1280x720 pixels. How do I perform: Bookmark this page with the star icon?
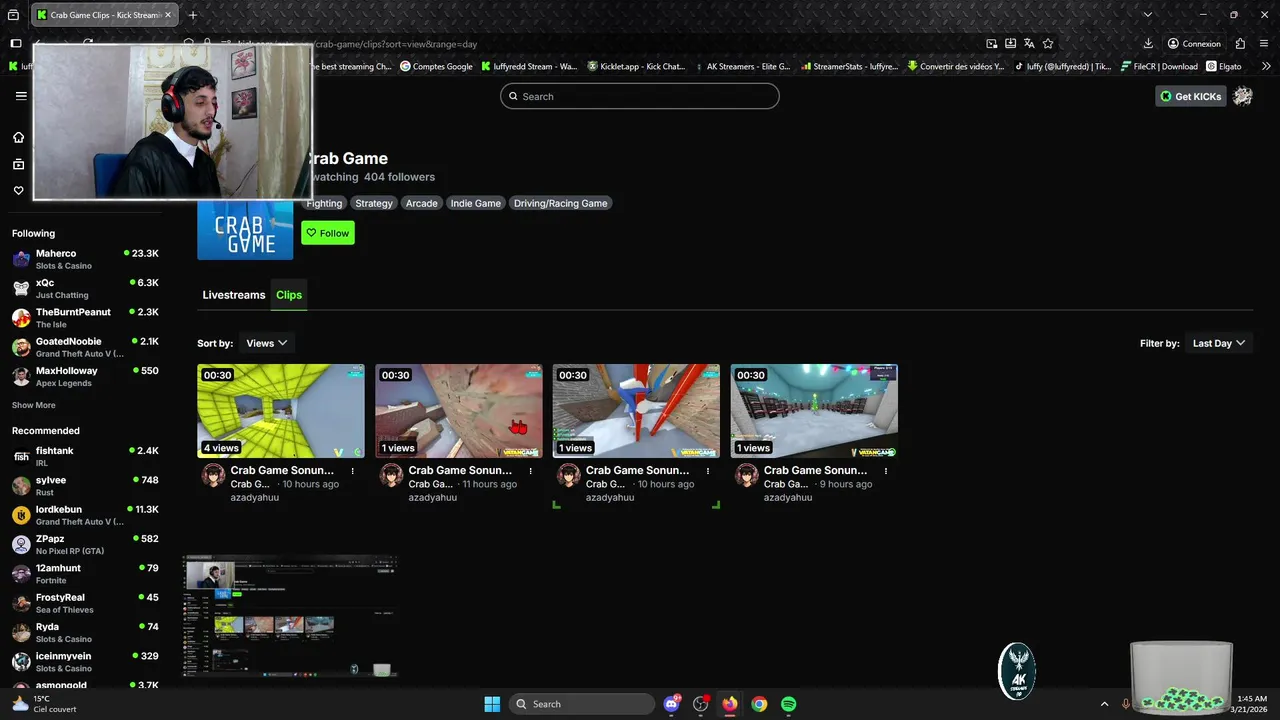1048,44
